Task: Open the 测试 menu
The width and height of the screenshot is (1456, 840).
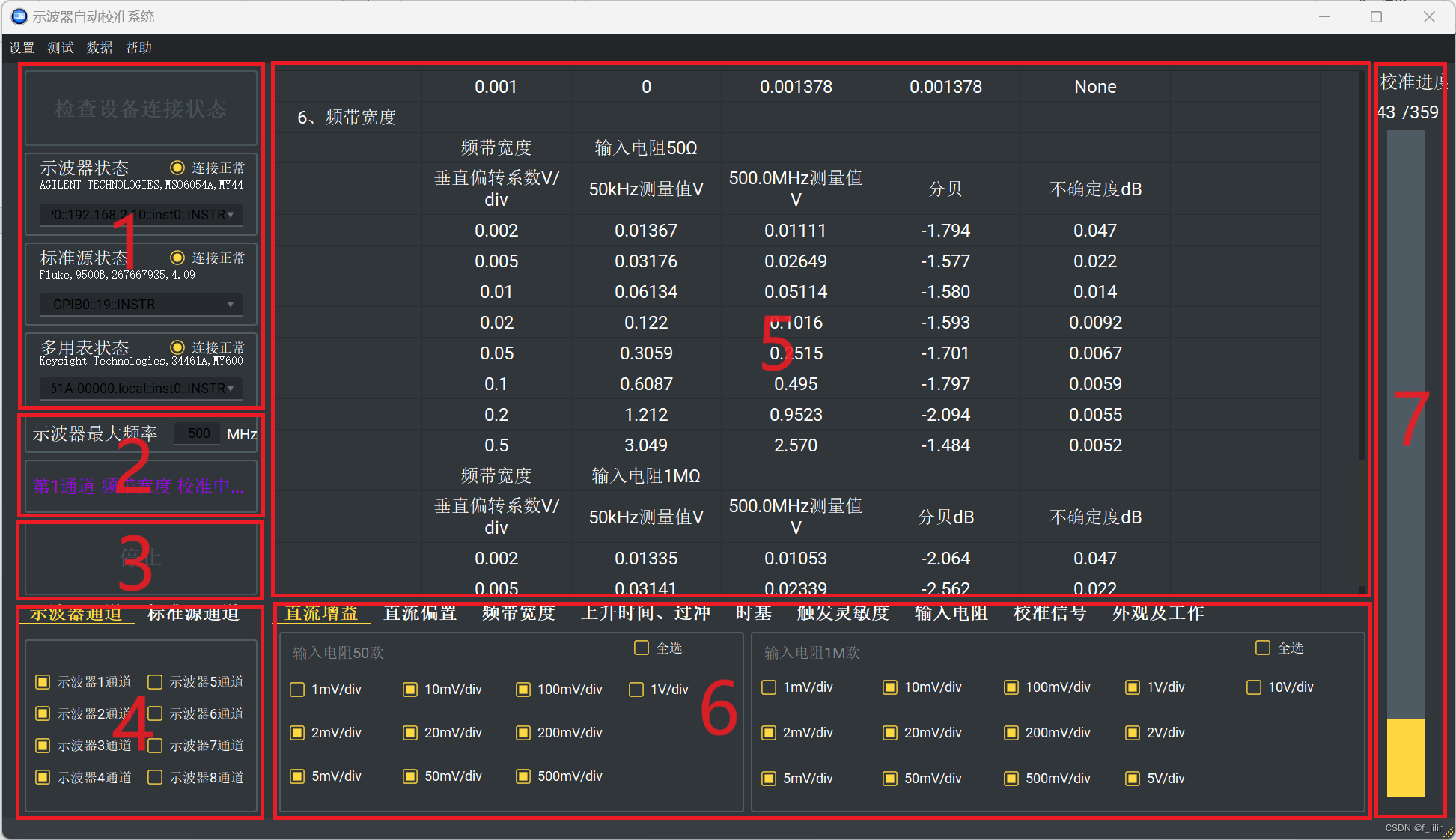Action: (60, 47)
